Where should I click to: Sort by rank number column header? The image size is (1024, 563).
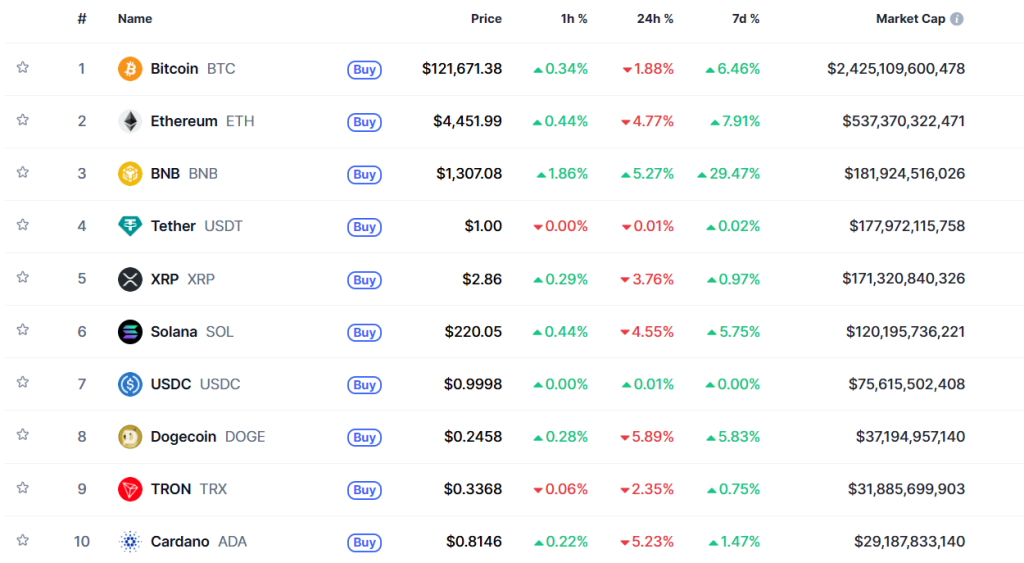click(82, 19)
